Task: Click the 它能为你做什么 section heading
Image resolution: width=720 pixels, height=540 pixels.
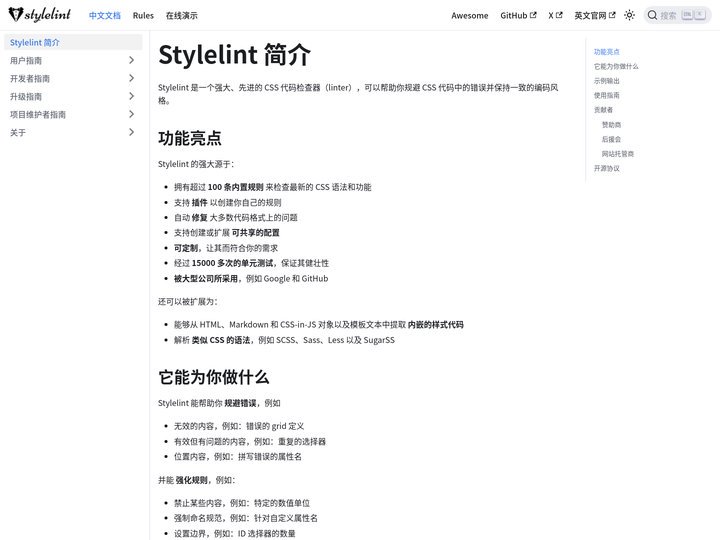Action: (214, 377)
